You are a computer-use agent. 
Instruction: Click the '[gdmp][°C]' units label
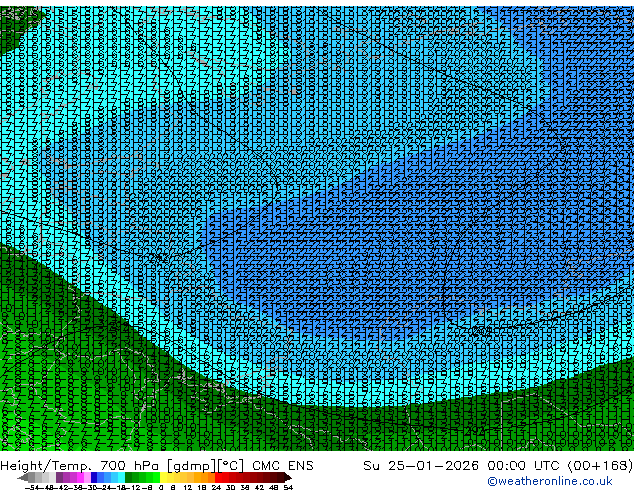coord(205,466)
